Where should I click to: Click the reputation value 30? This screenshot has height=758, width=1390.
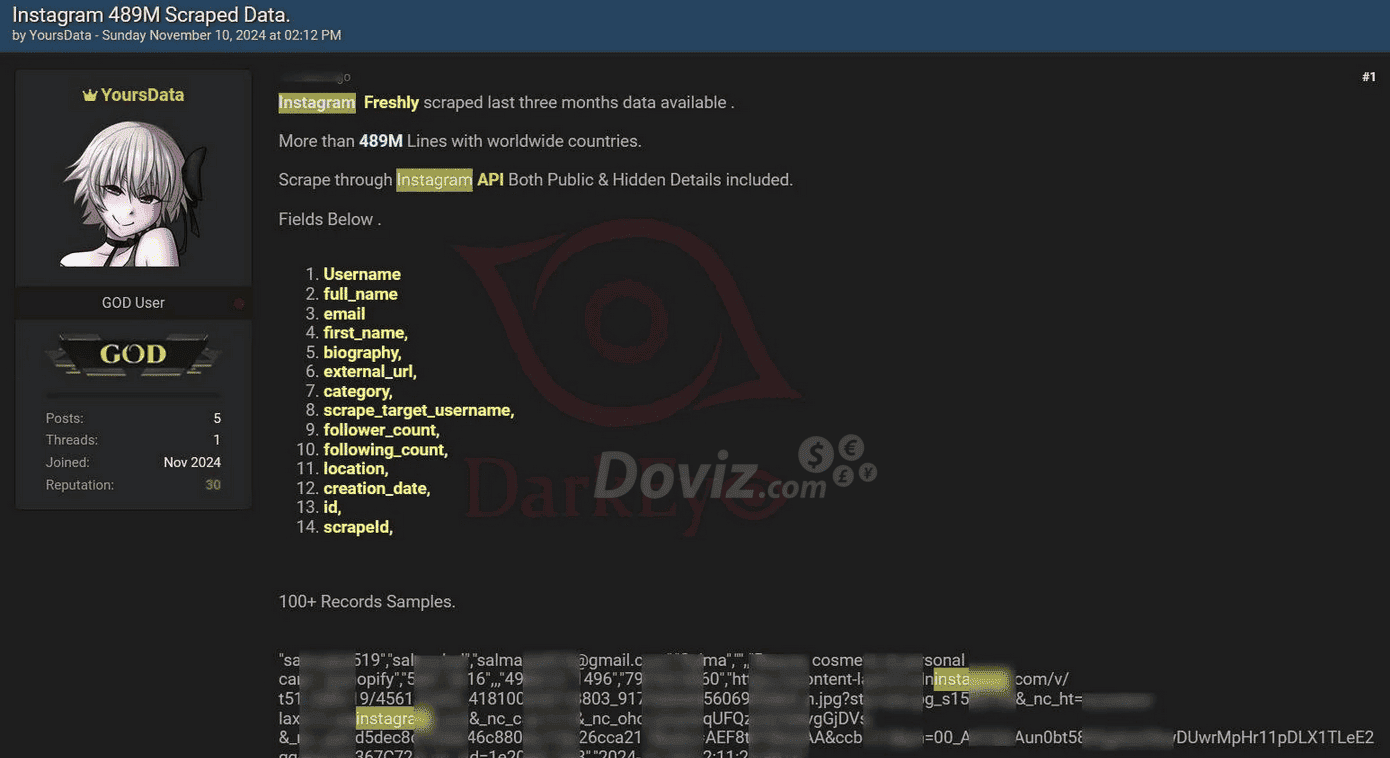212,485
